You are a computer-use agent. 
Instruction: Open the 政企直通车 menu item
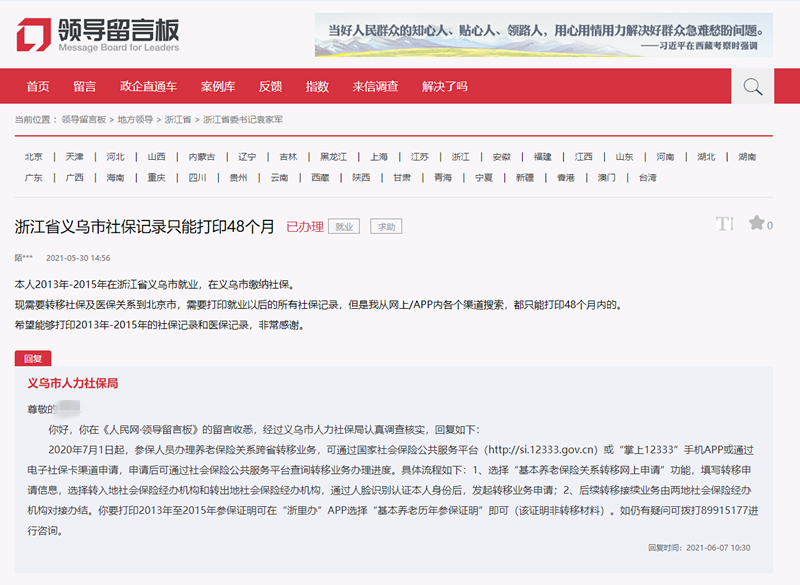pos(148,87)
